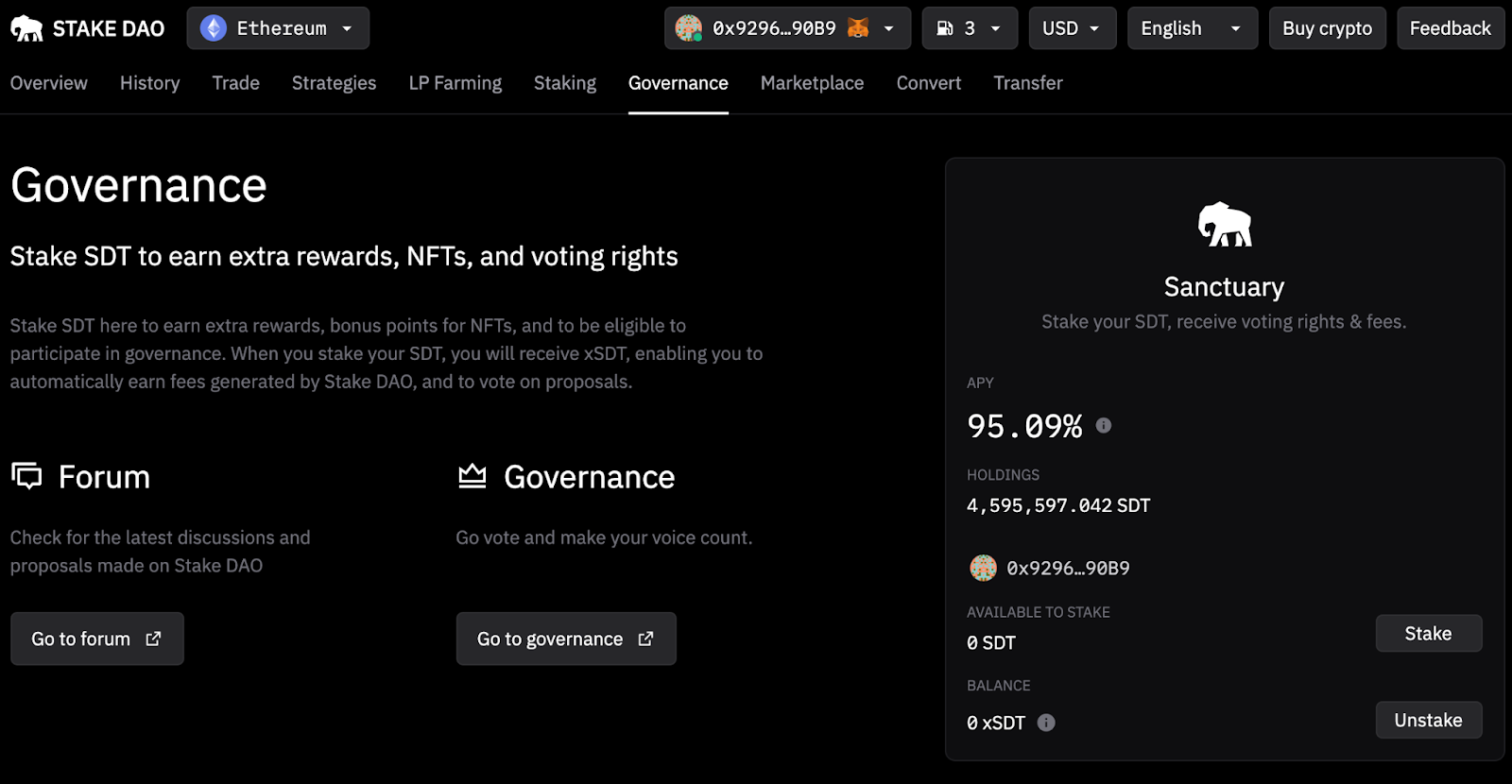Click the APY info icon
Screen dimensions: 1512x784
pyautogui.click(x=1104, y=426)
